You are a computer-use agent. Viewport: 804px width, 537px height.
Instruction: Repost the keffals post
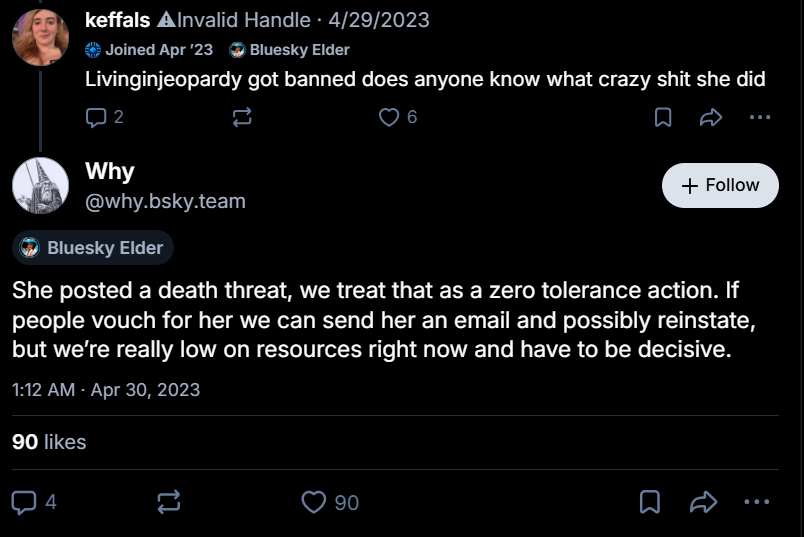[x=242, y=117]
